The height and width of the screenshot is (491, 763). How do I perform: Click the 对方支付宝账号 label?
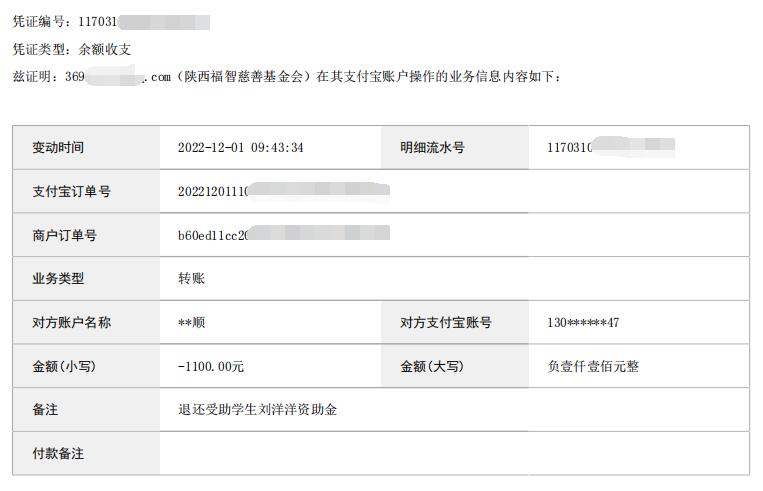446,322
